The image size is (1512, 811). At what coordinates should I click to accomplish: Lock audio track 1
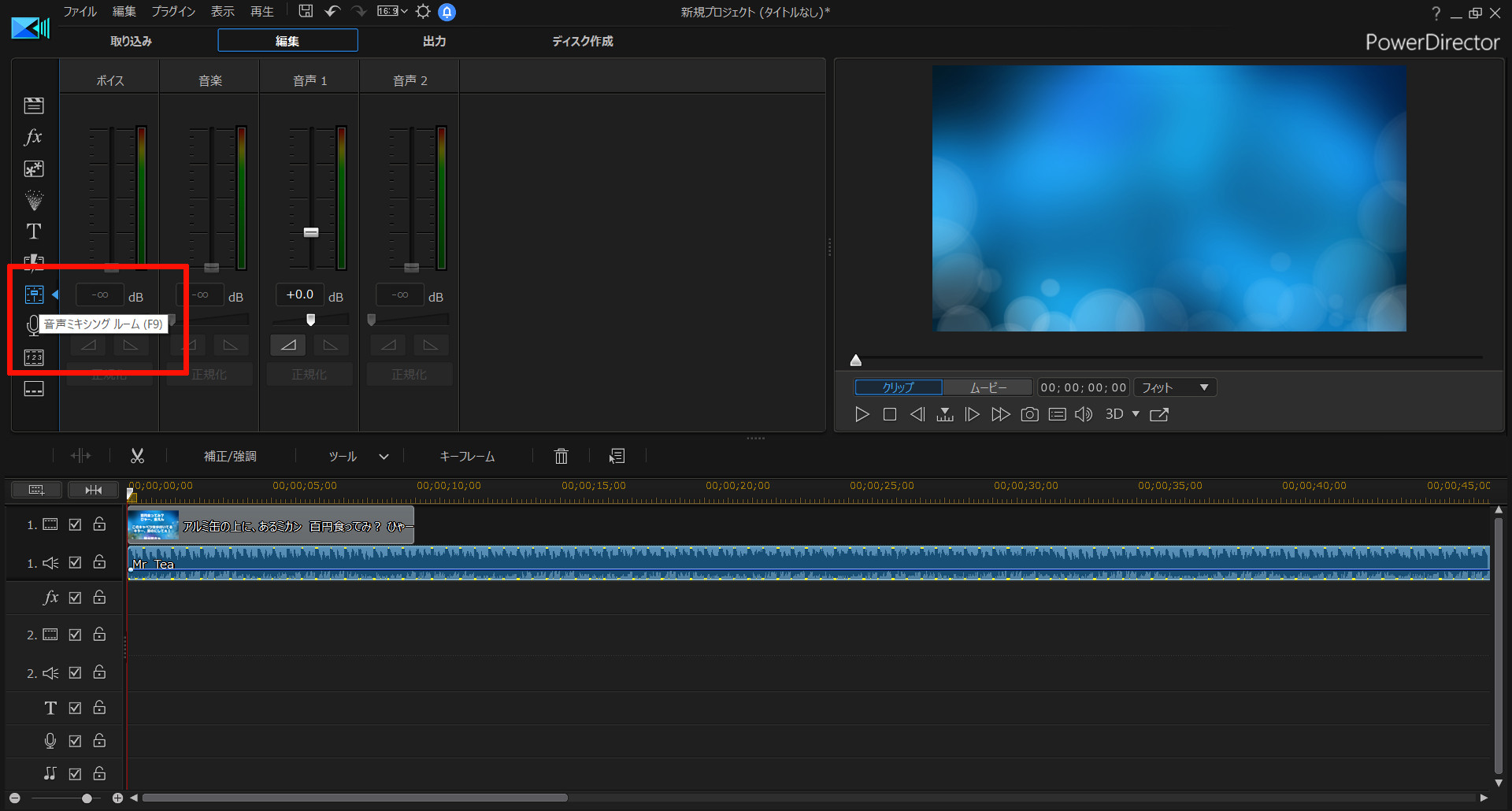click(x=99, y=561)
